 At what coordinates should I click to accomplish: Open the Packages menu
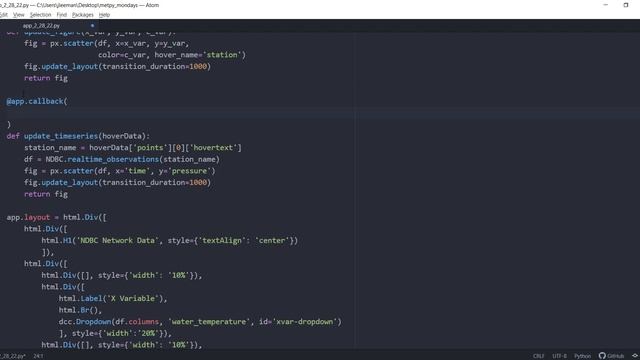(82, 15)
